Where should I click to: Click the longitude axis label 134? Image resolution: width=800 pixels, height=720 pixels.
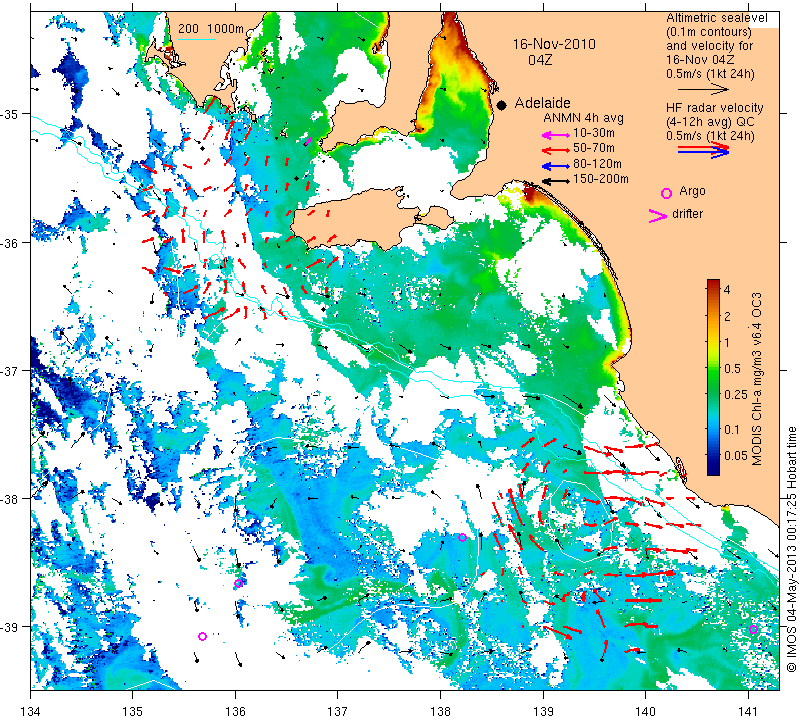[31, 711]
